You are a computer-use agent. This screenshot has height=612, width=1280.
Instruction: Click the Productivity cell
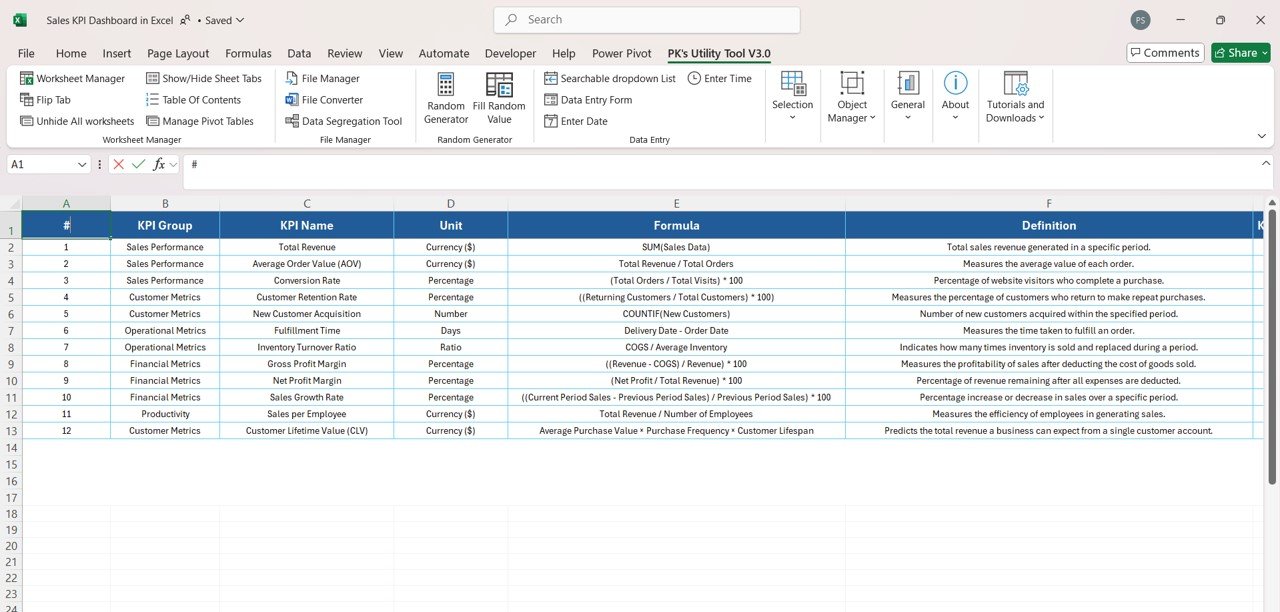point(165,414)
